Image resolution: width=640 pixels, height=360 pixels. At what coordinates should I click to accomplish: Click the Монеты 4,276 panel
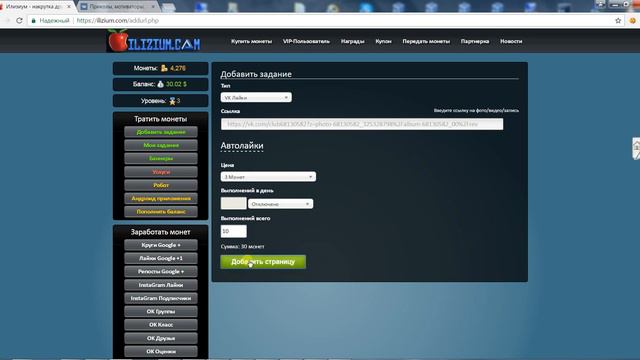tap(160, 68)
